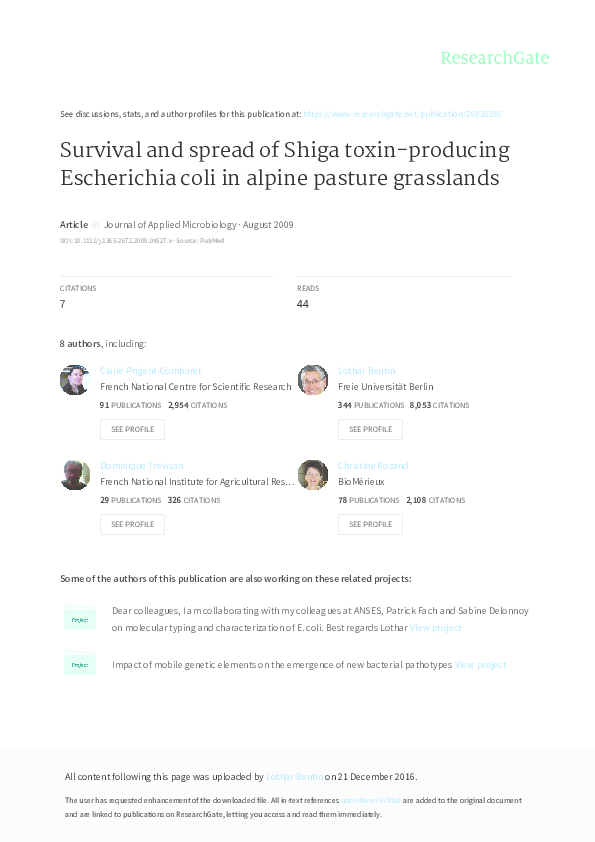Click View project for the ANSES collaboration

pos(435,627)
